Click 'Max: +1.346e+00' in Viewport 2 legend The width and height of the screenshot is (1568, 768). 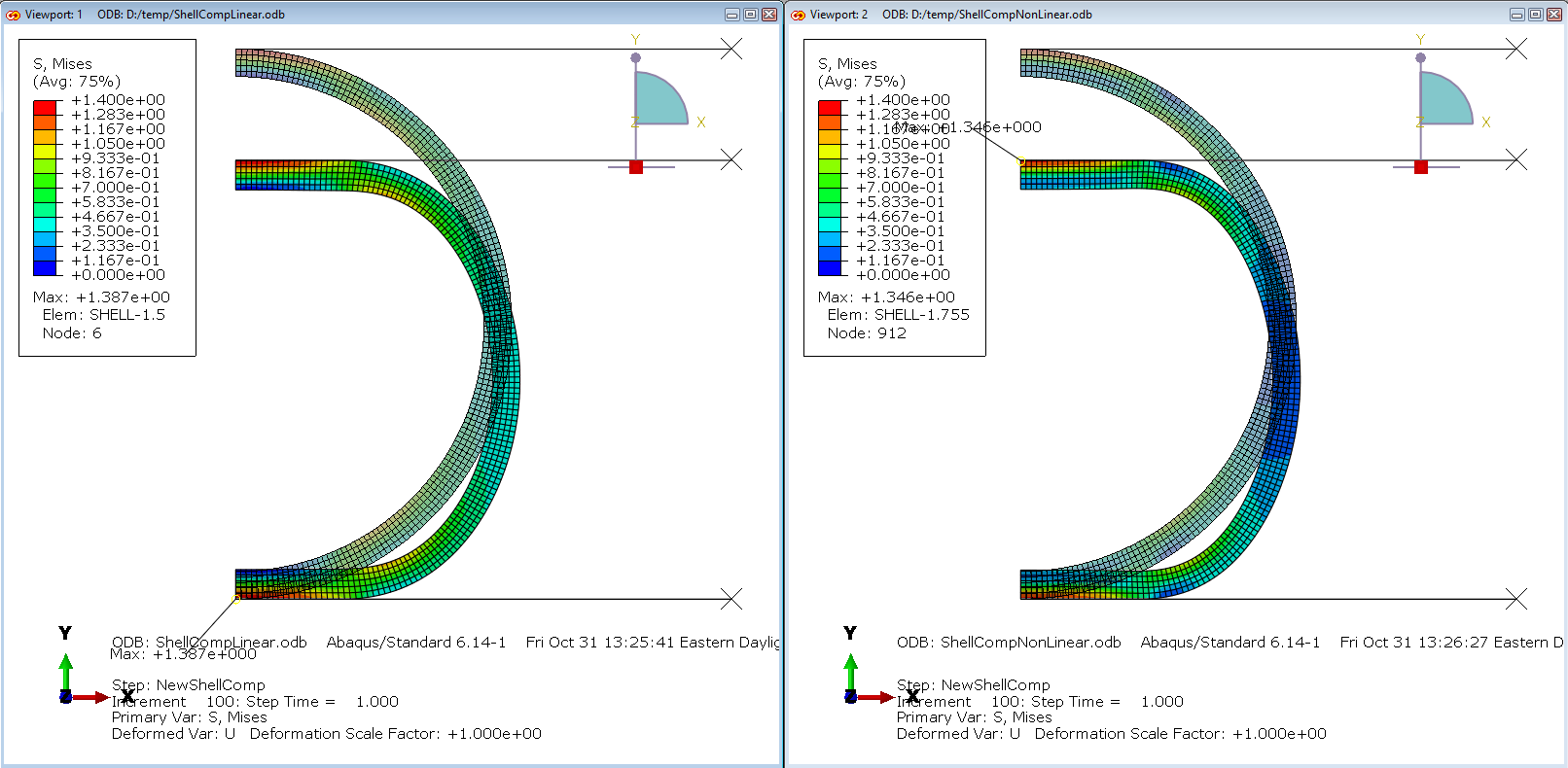(x=886, y=297)
